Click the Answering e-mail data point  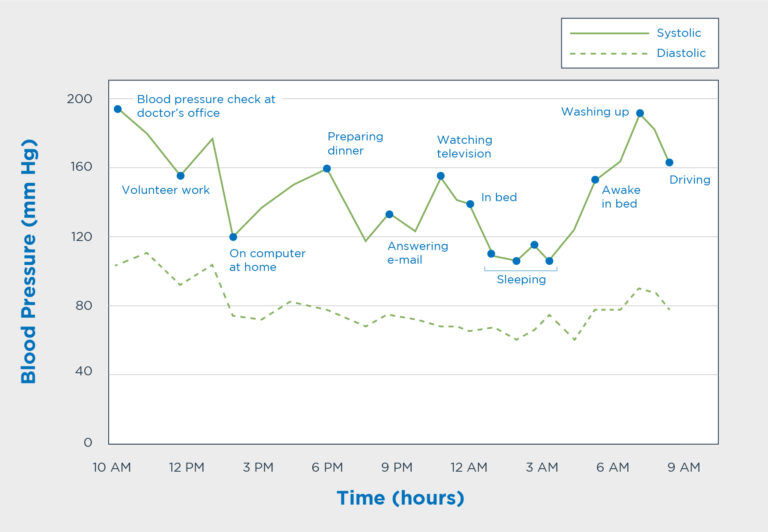[x=389, y=214]
